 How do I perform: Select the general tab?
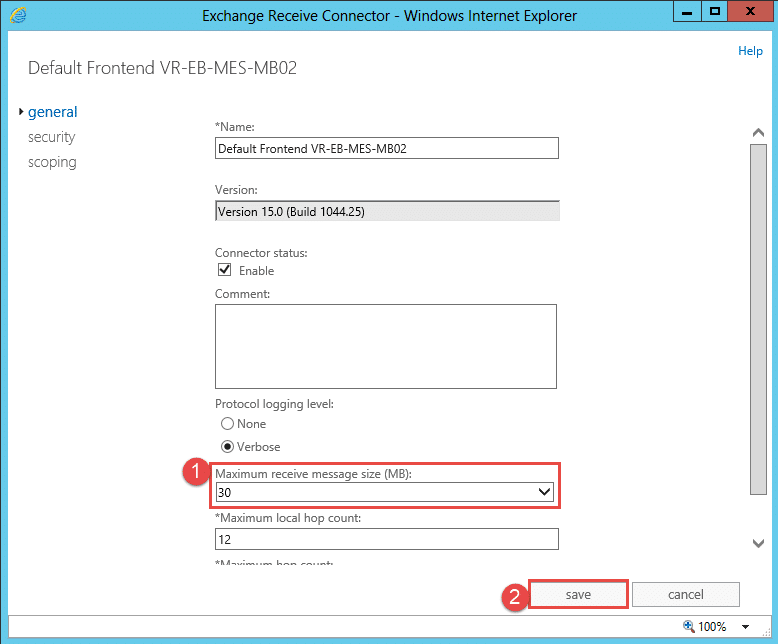(x=53, y=112)
